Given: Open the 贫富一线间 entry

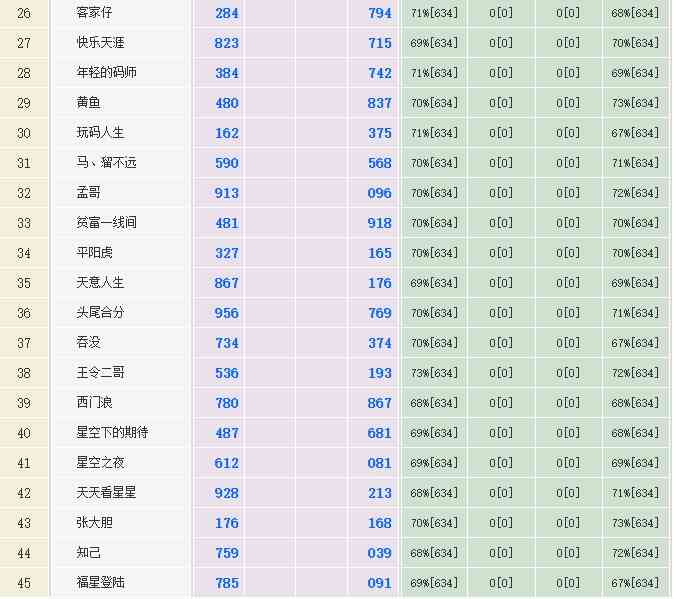Looking at the screenshot, I should coord(106,223).
